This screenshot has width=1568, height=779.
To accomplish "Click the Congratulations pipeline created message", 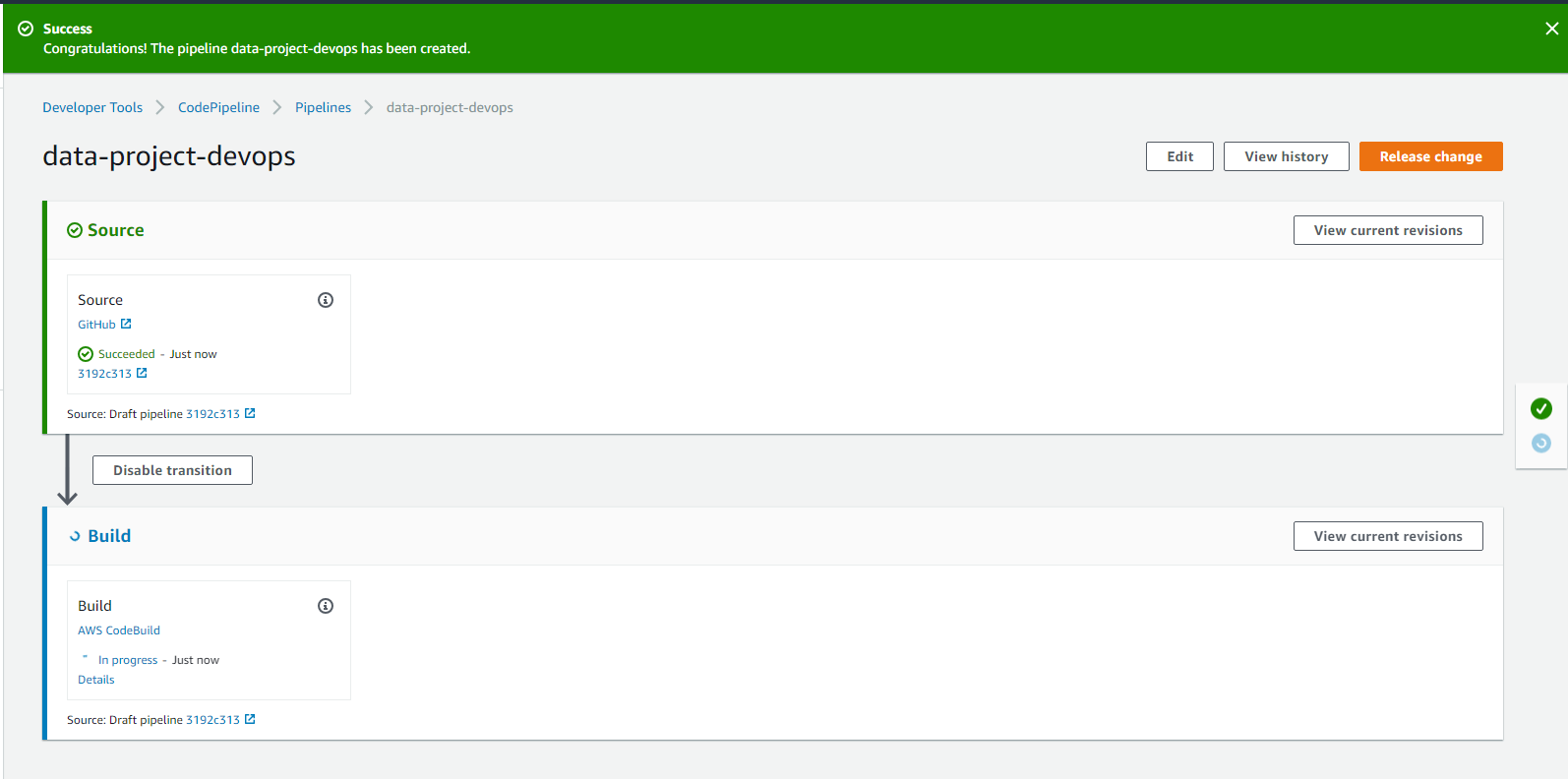I will pyautogui.click(x=257, y=48).
